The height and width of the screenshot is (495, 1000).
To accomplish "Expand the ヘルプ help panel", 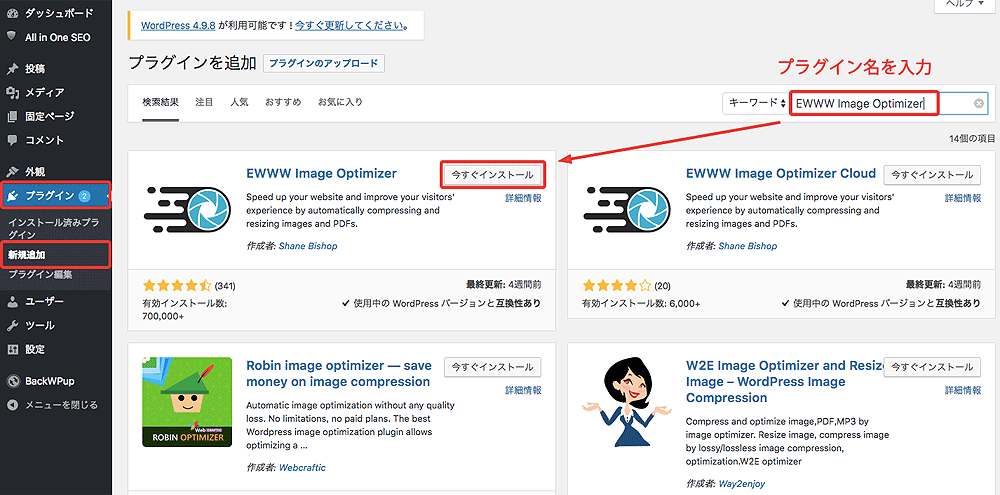I will coord(965,5).
